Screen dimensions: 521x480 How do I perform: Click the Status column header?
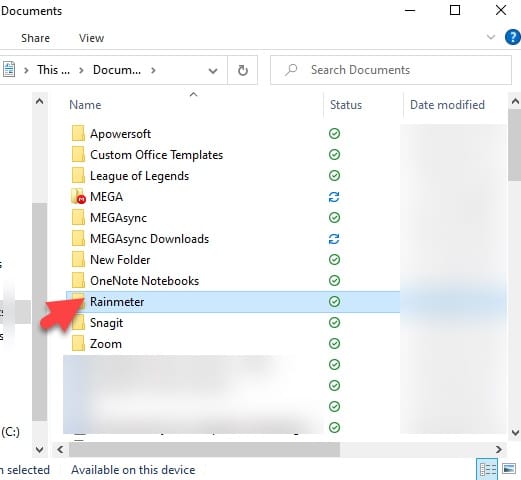pos(346,105)
